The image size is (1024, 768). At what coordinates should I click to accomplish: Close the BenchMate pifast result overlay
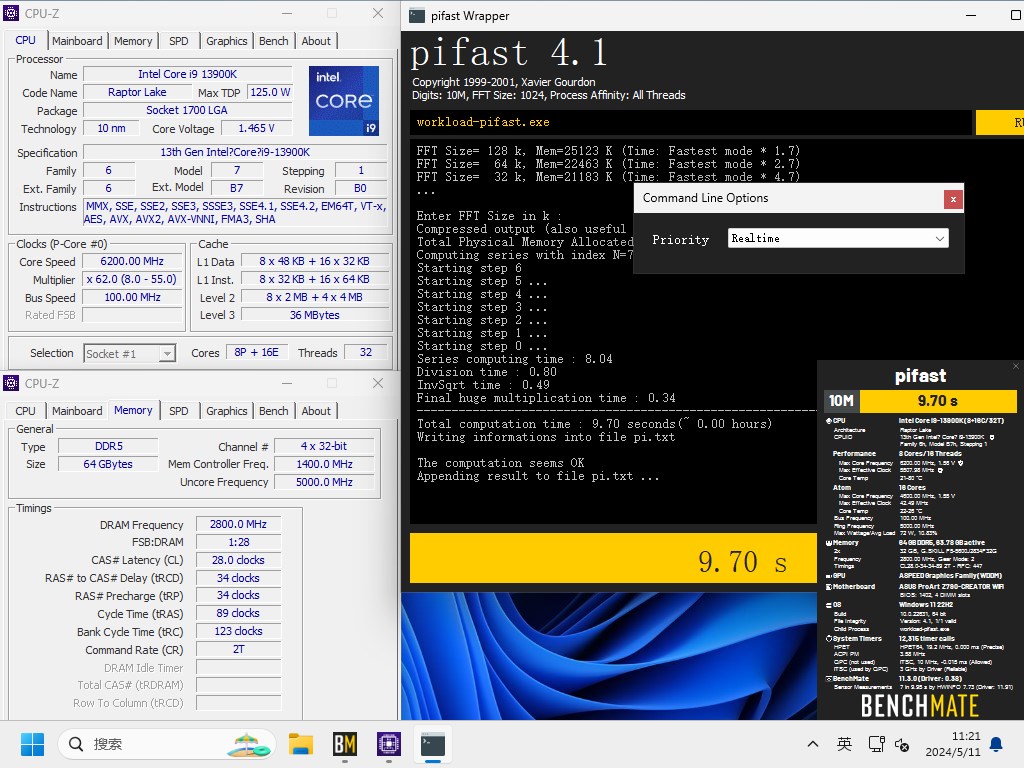click(x=1016, y=366)
